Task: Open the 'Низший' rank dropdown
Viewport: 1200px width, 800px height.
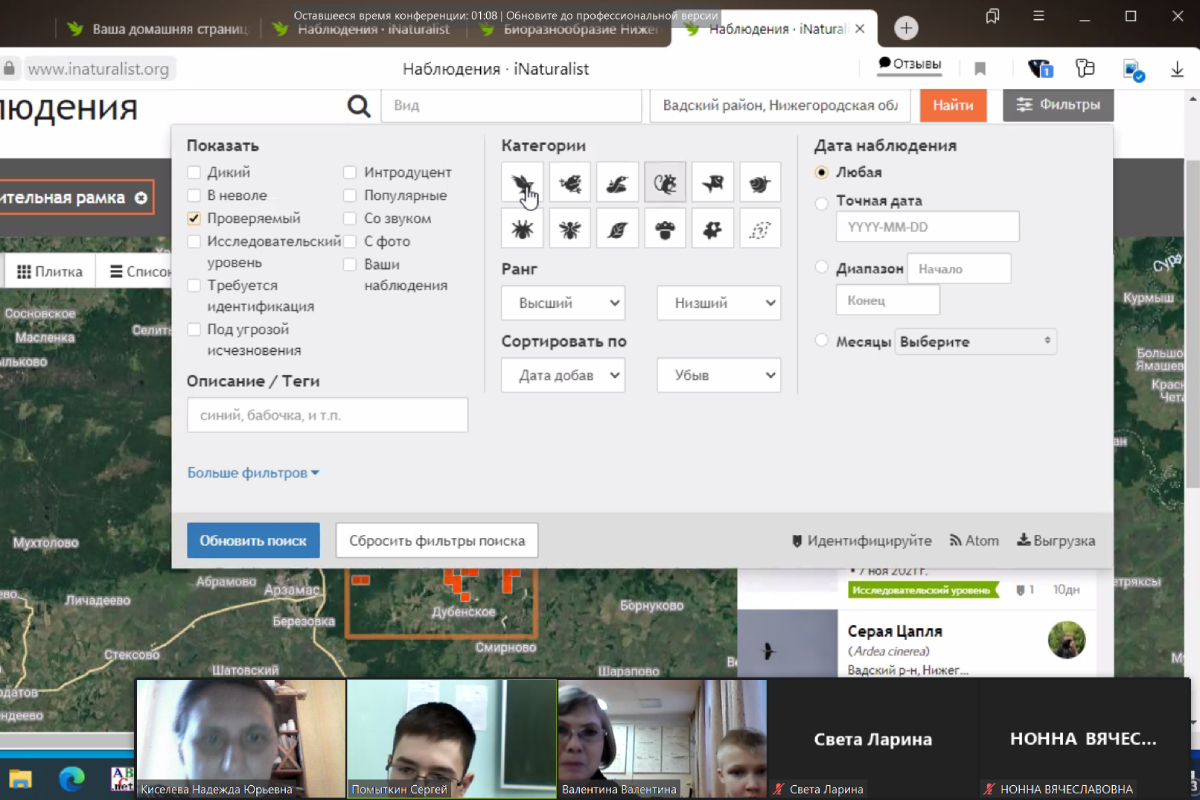Action: click(719, 303)
